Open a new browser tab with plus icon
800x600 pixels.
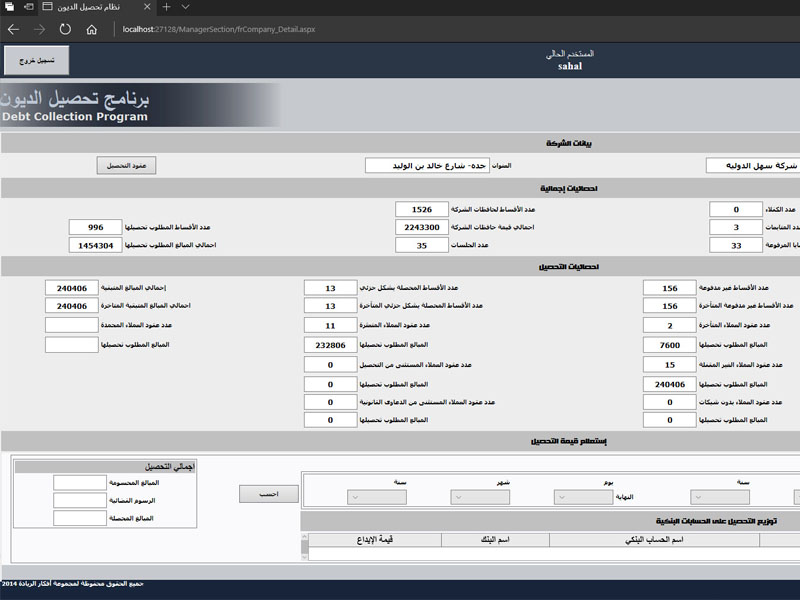(166, 7)
